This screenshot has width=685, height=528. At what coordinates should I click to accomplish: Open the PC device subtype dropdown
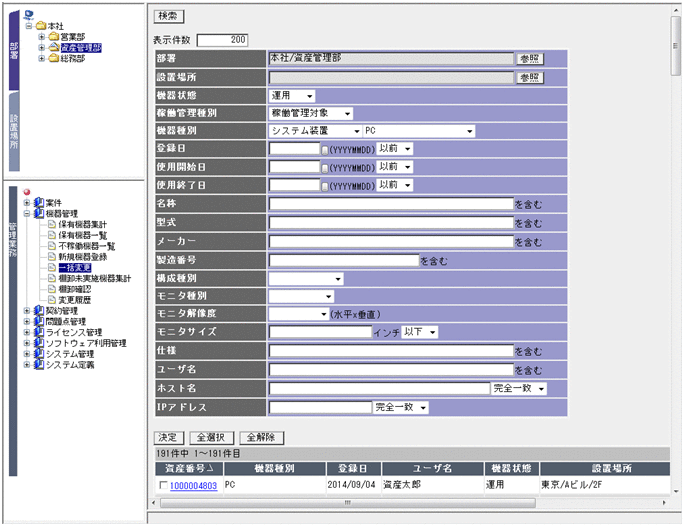(x=419, y=131)
